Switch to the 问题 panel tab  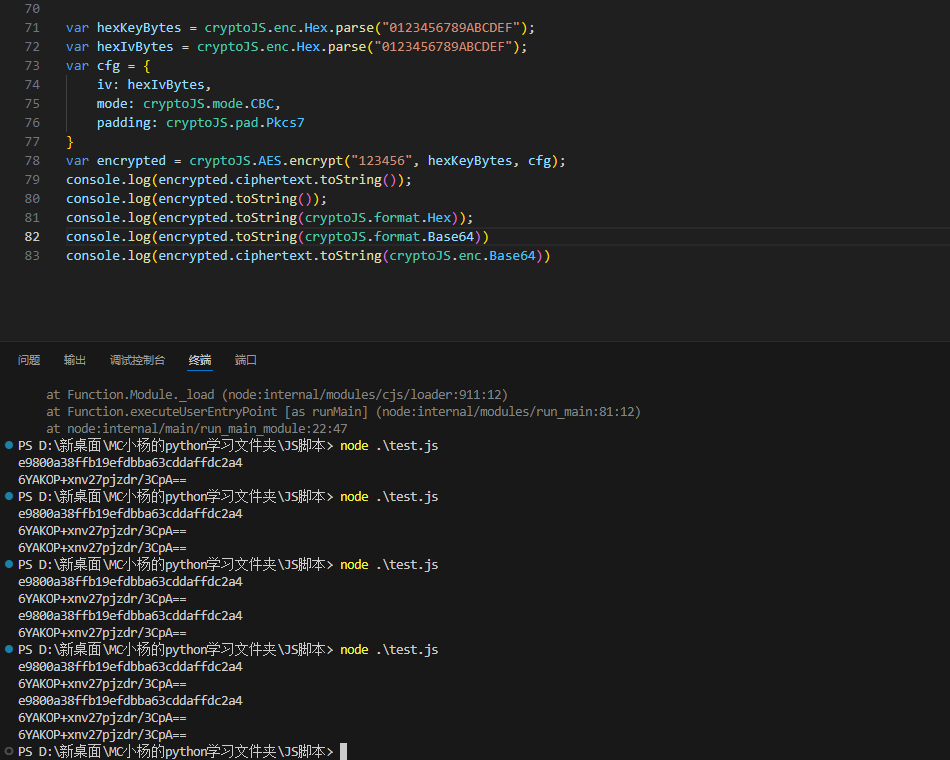pyautogui.click(x=29, y=360)
